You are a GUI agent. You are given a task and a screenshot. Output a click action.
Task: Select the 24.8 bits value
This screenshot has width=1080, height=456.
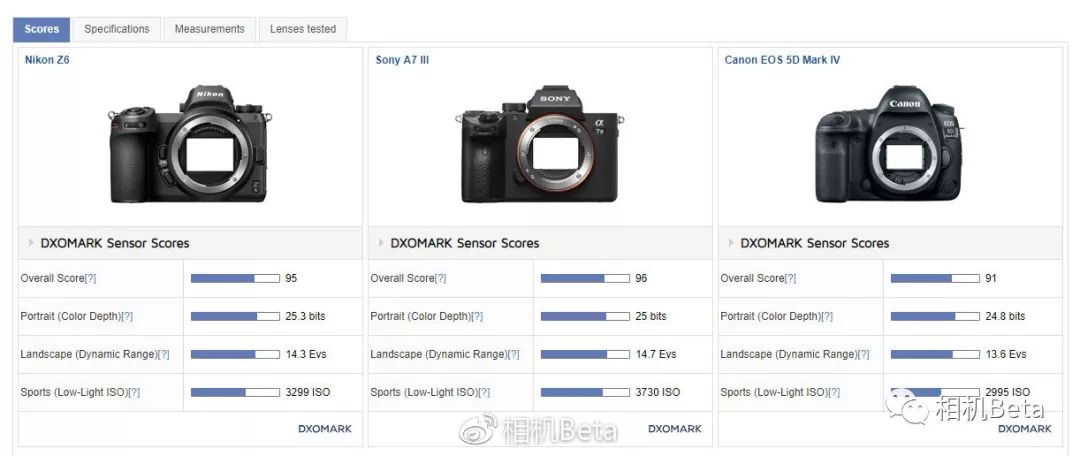pyautogui.click(x=1005, y=316)
